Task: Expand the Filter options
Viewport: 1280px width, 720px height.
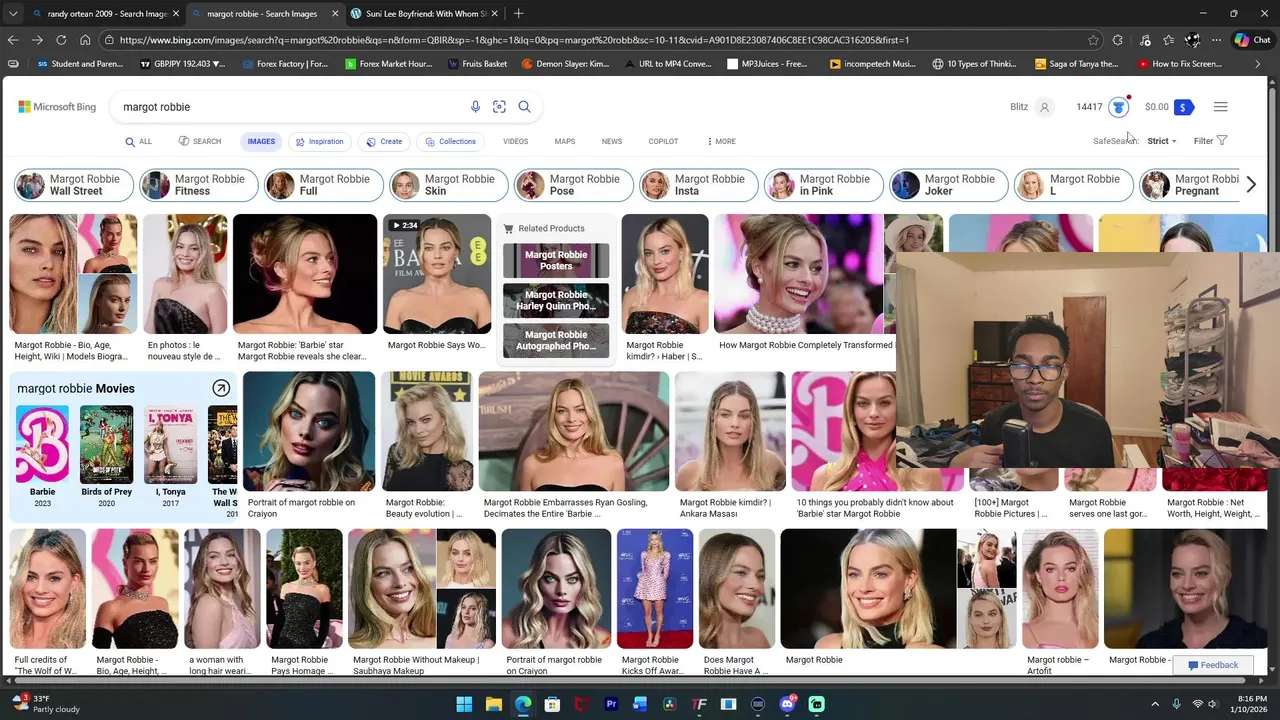Action: pos(1210,141)
